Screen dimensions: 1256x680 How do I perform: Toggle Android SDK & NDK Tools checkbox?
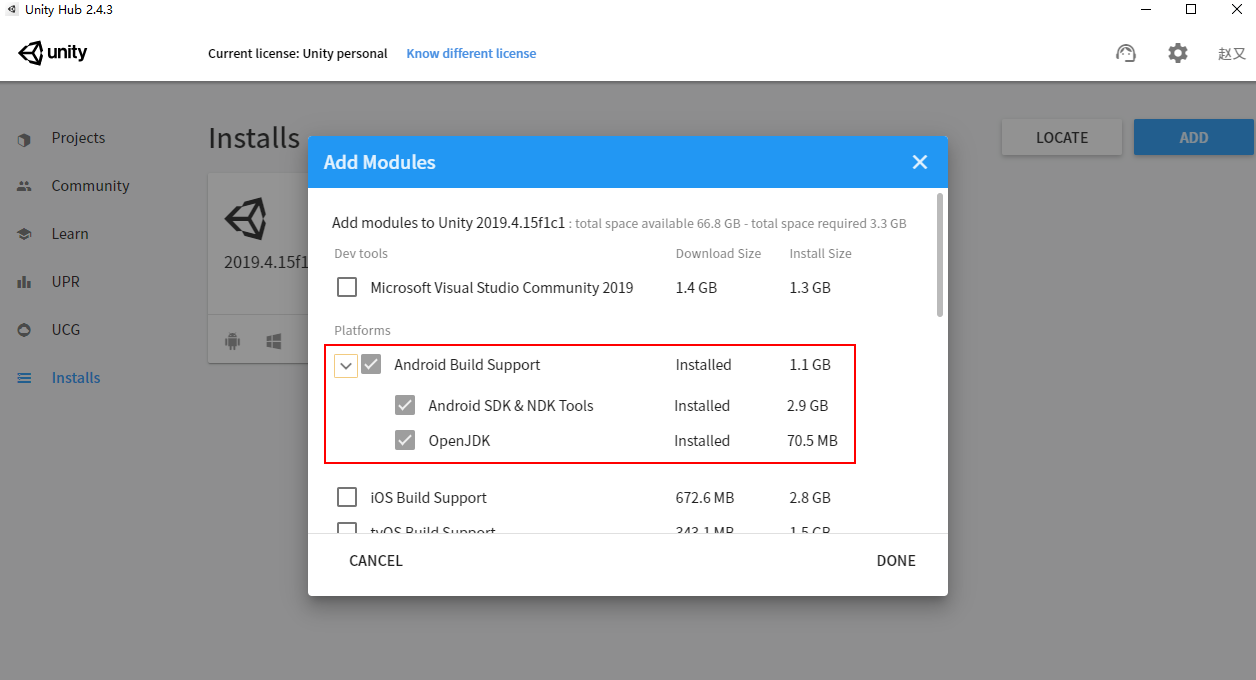click(x=405, y=406)
